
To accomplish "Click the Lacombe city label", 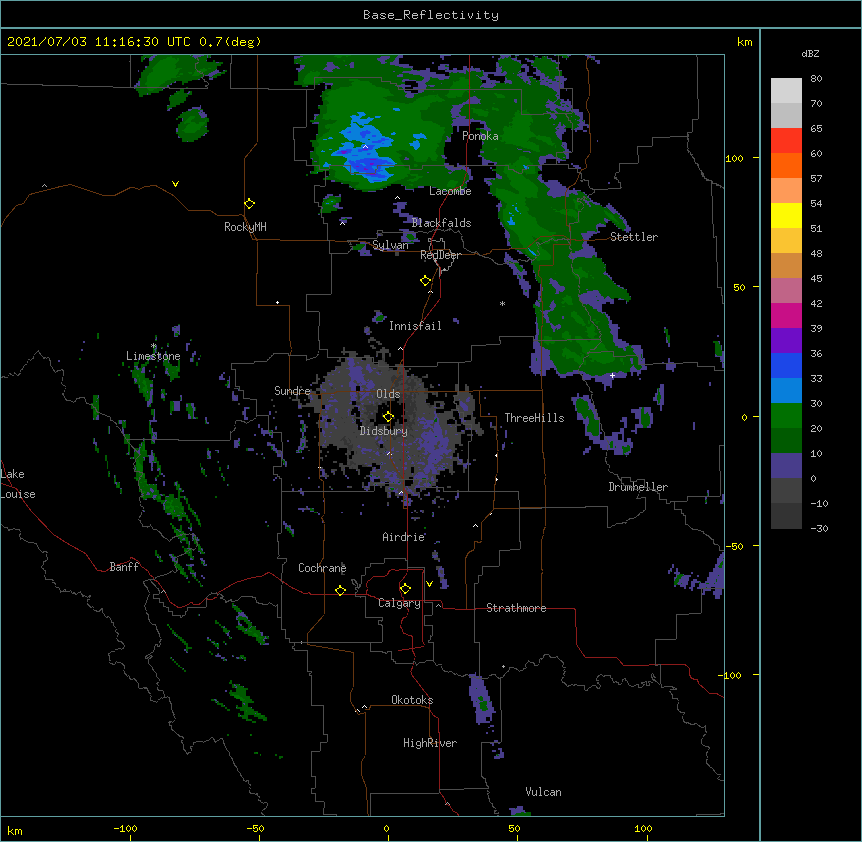I will pyautogui.click(x=450, y=191).
